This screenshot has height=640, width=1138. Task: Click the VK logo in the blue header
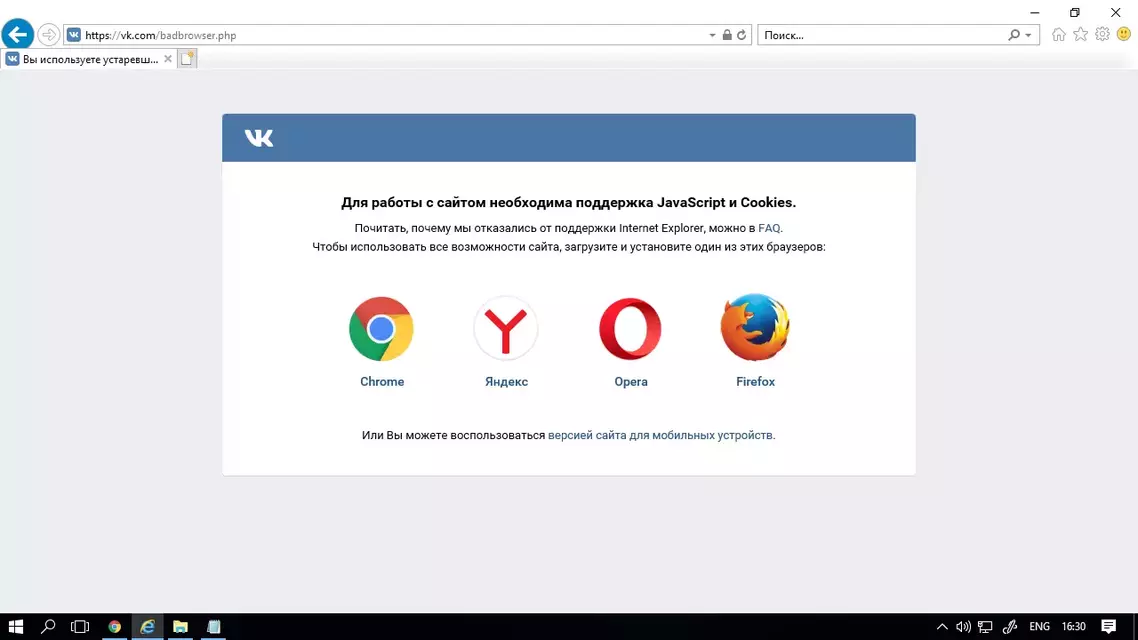[x=259, y=138]
